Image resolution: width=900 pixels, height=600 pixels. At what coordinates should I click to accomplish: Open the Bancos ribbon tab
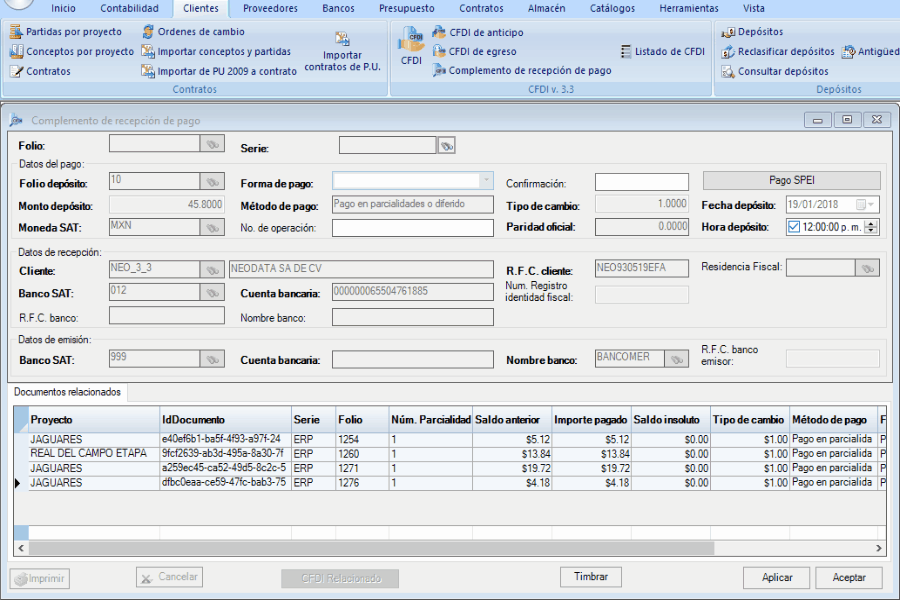[x=338, y=9]
